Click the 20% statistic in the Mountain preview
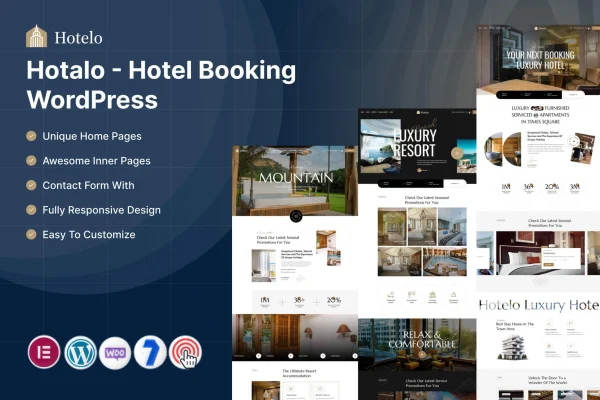The width and height of the screenshot is (600, 400). pos(334,300)
